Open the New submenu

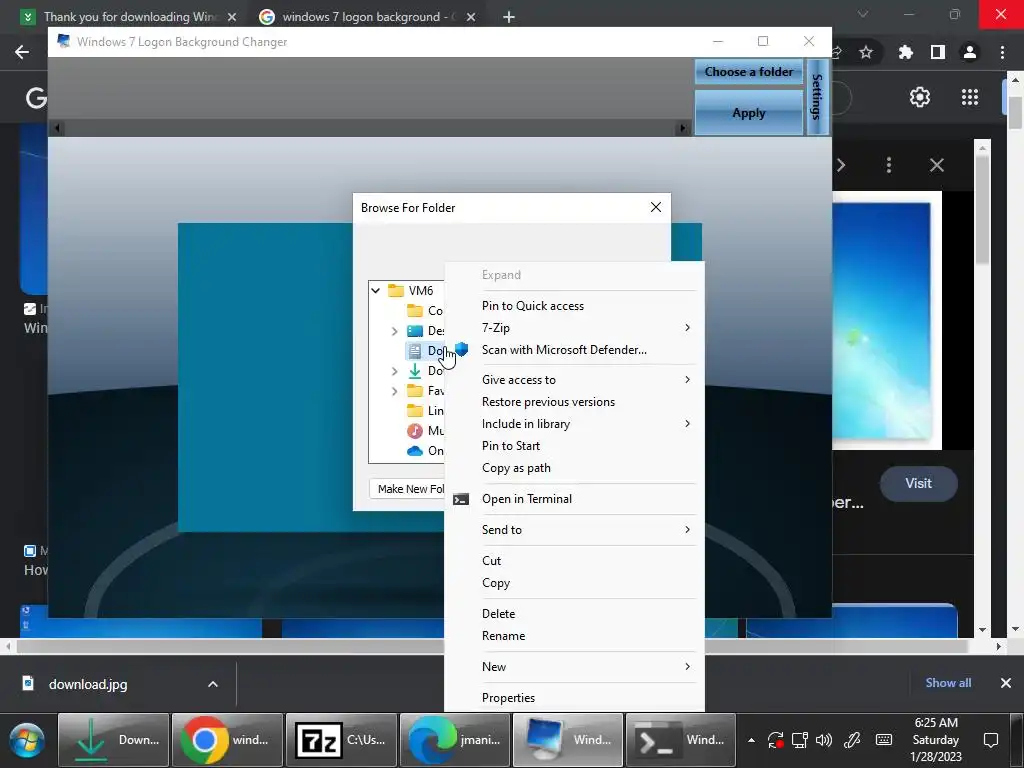point(574,667)
